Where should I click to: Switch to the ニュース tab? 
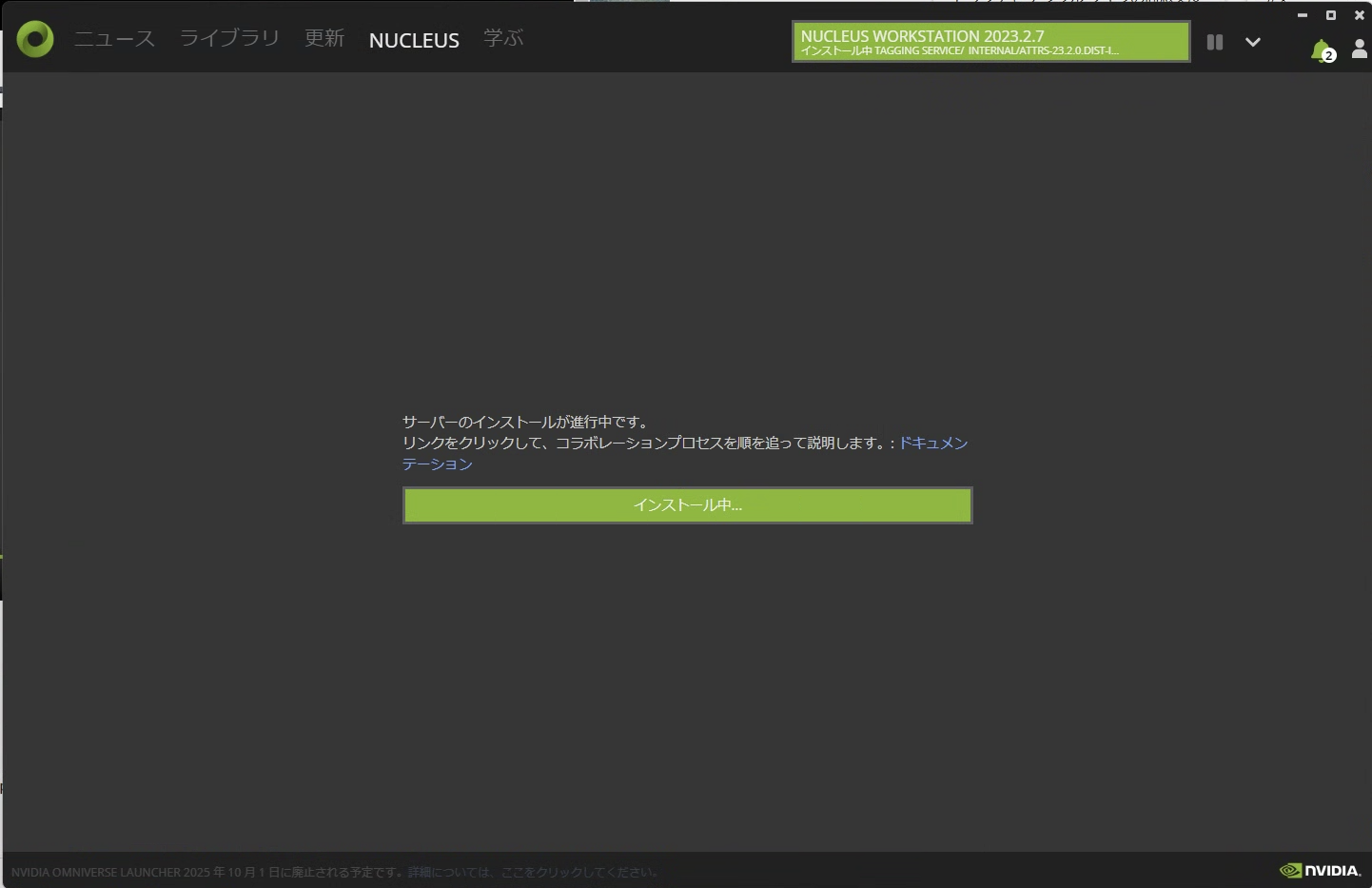tap(113, 39)
